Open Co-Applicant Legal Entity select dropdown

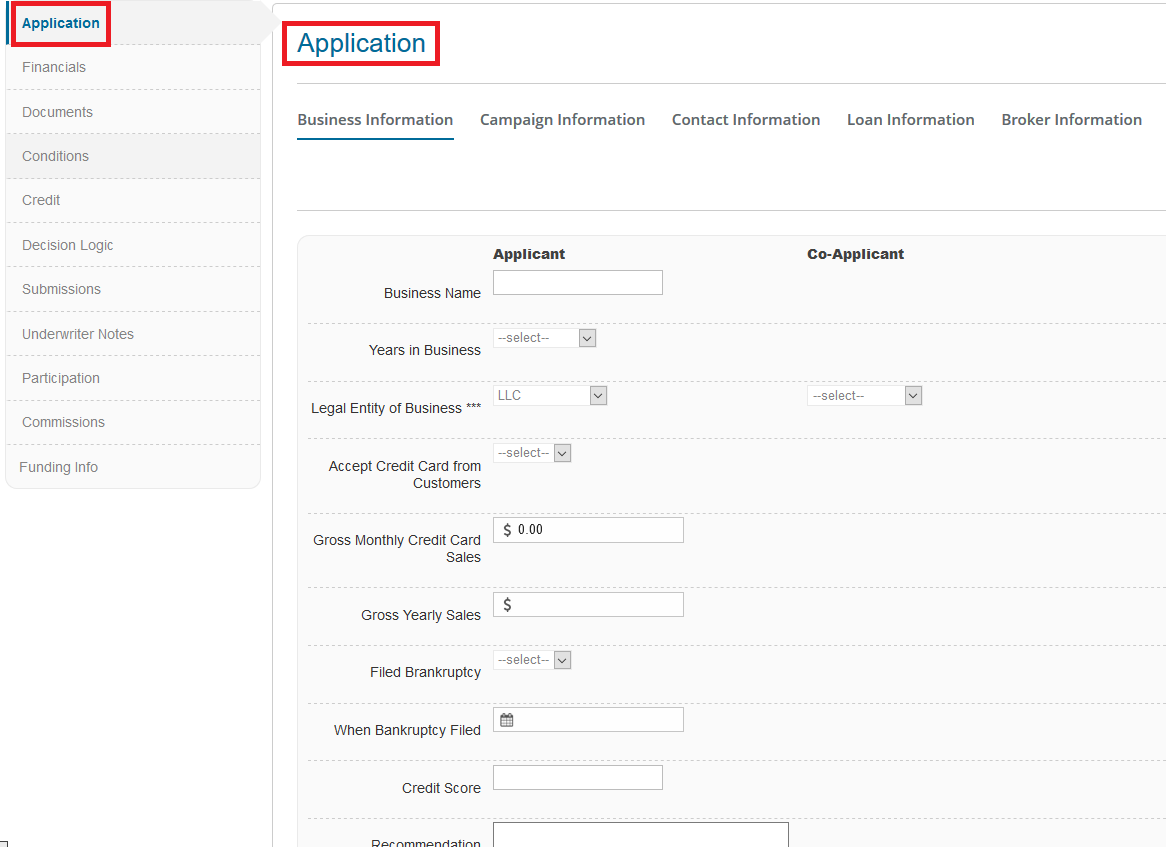(865, 396)
